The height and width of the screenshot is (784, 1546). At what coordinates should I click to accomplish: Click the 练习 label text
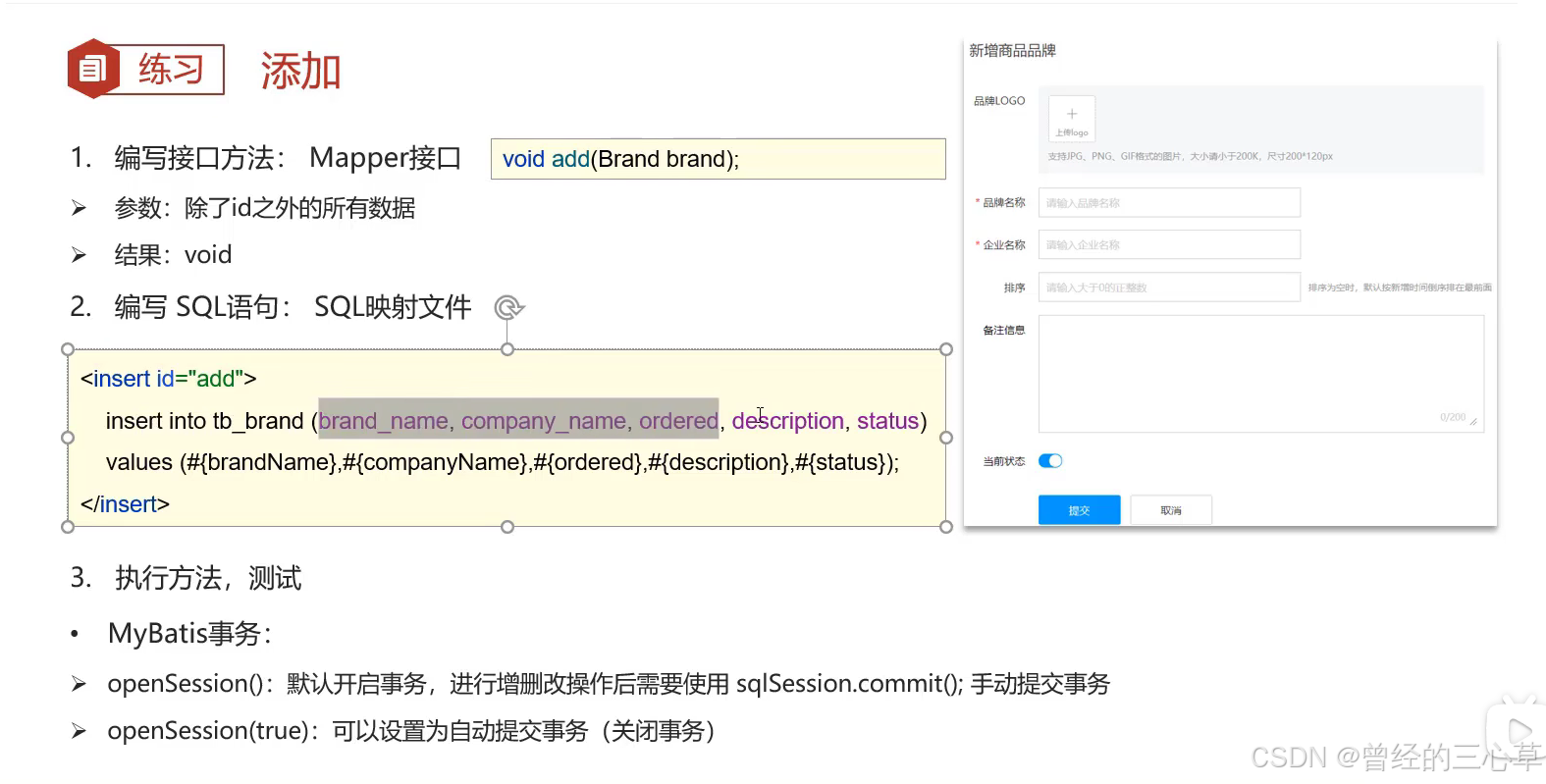(x=172, y=69)
